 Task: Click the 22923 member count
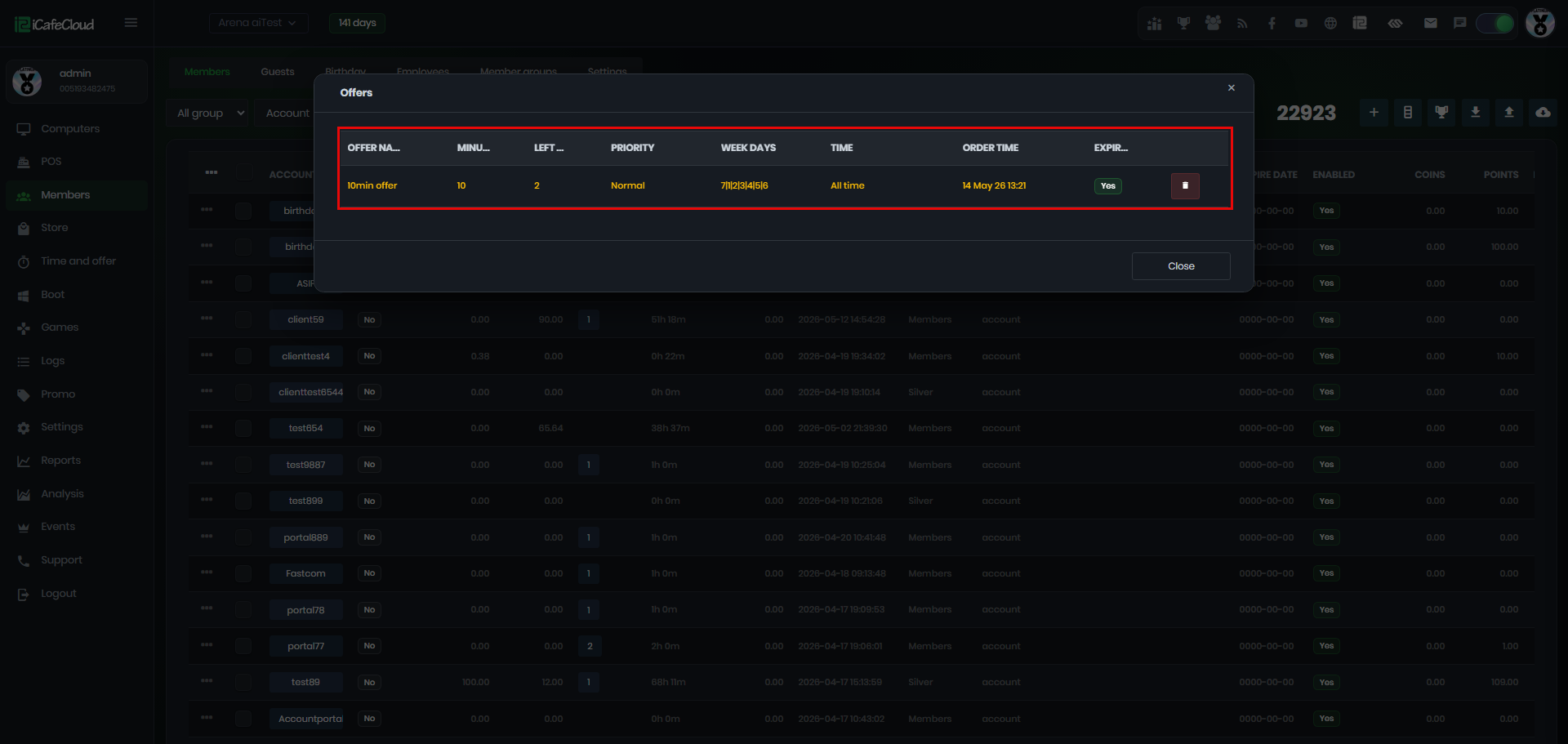tap(1306, 113)
